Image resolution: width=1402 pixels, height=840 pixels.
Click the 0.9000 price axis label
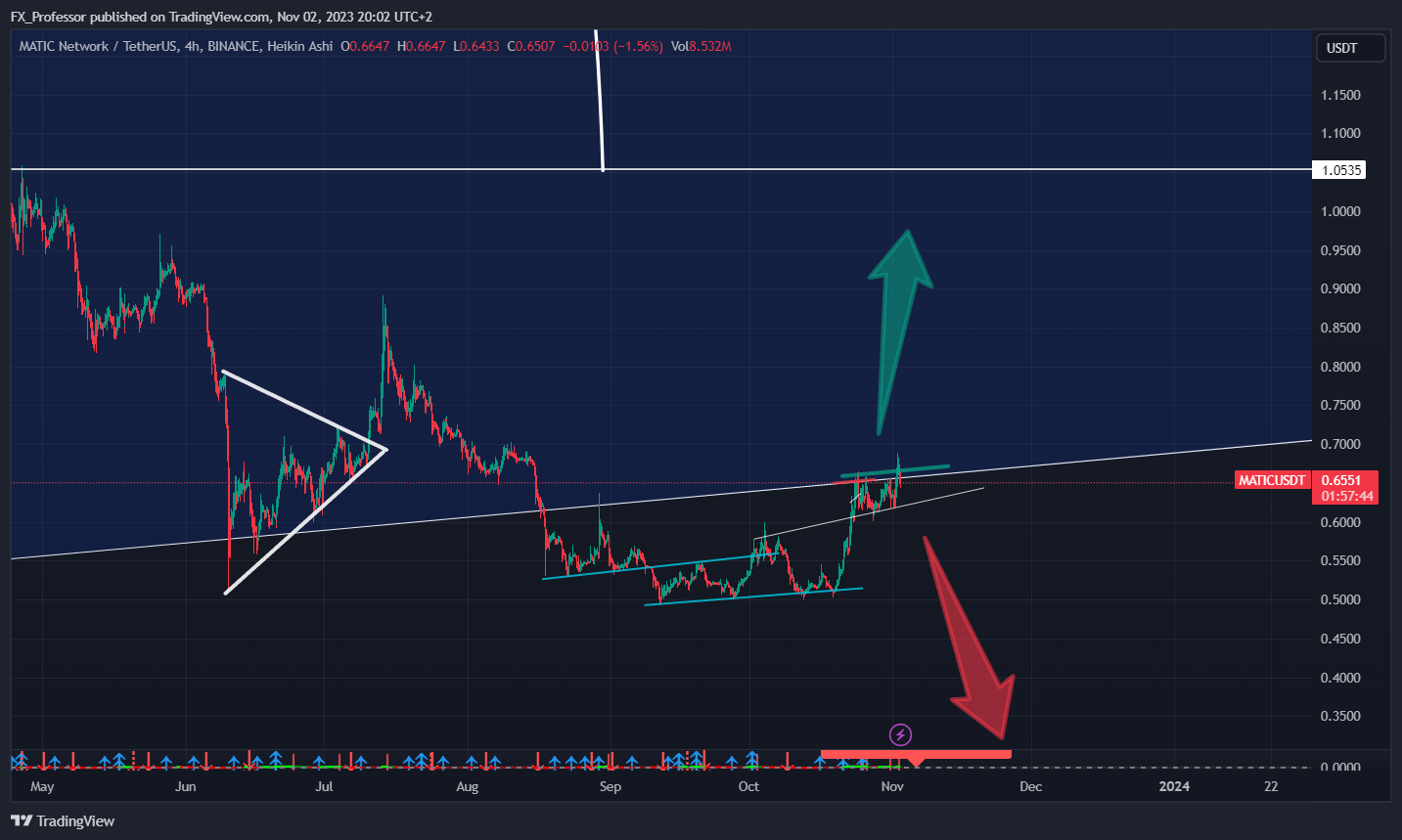pos(1340,288)
